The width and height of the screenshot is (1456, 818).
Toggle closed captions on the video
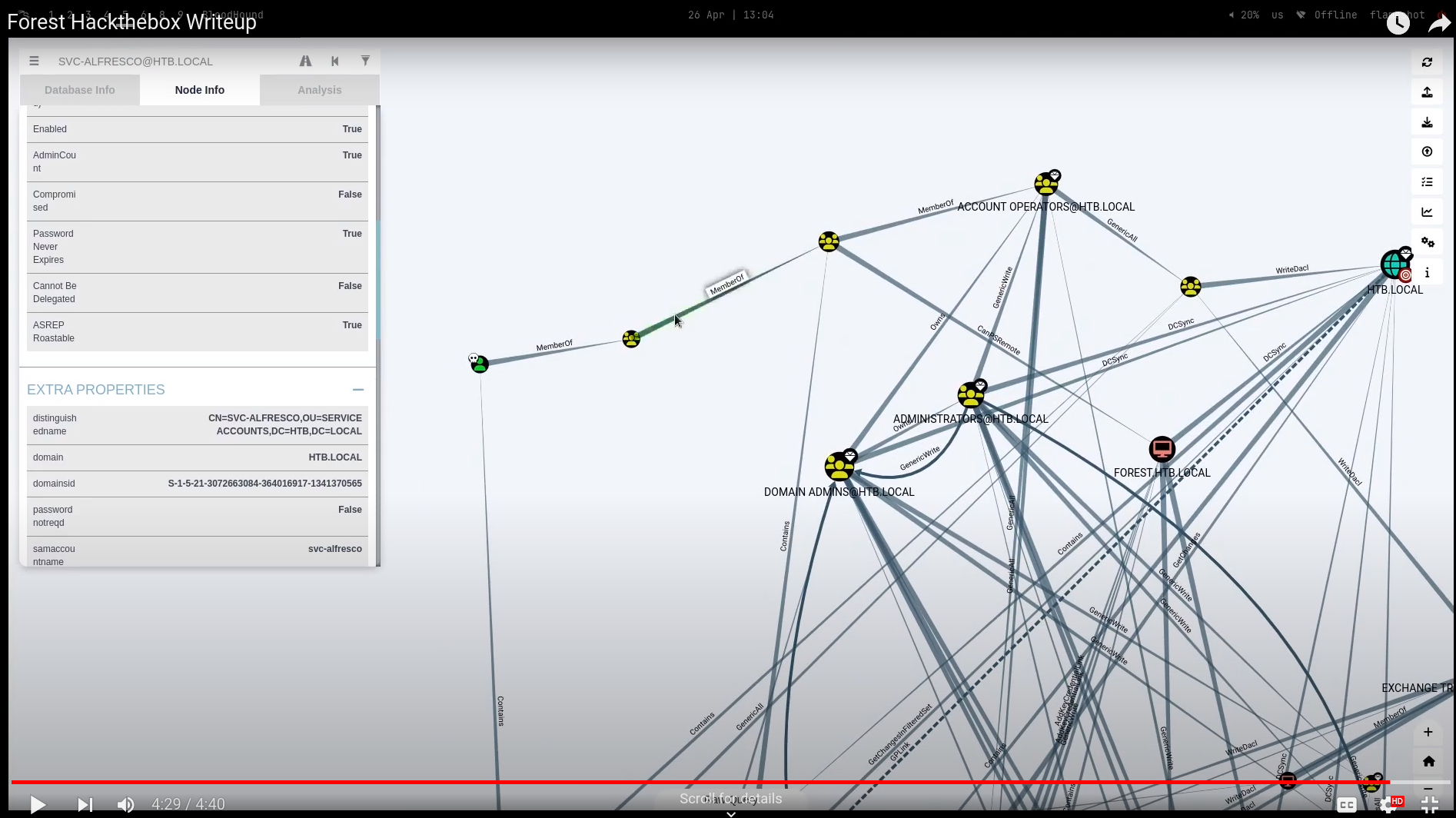(x=1347, y=804)
